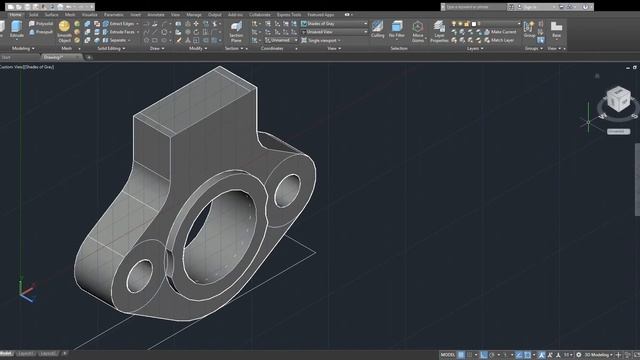Click the Smooth Object icon

(64, 31)
